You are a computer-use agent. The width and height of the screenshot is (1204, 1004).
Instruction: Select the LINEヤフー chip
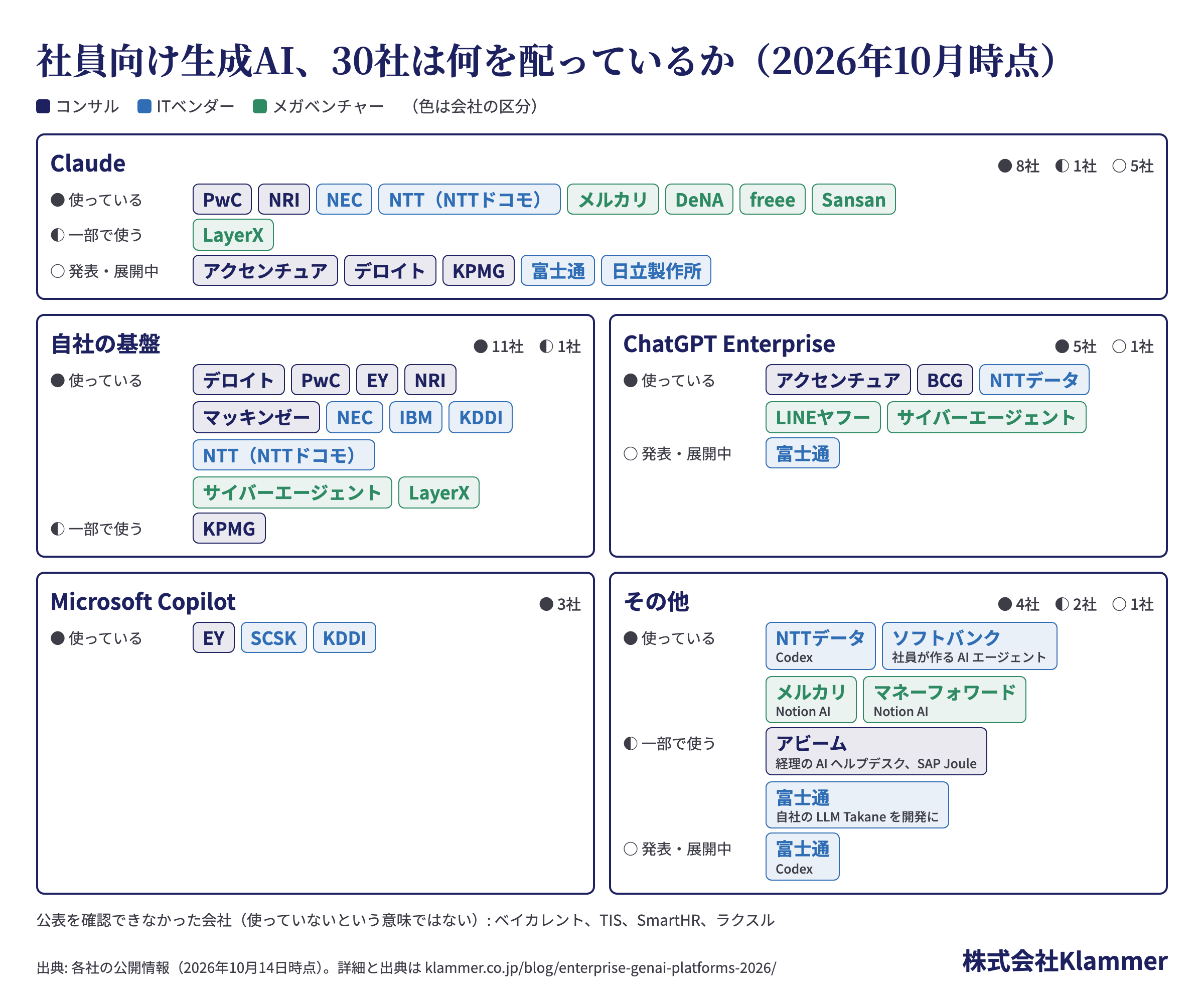(x=823, y=417)
